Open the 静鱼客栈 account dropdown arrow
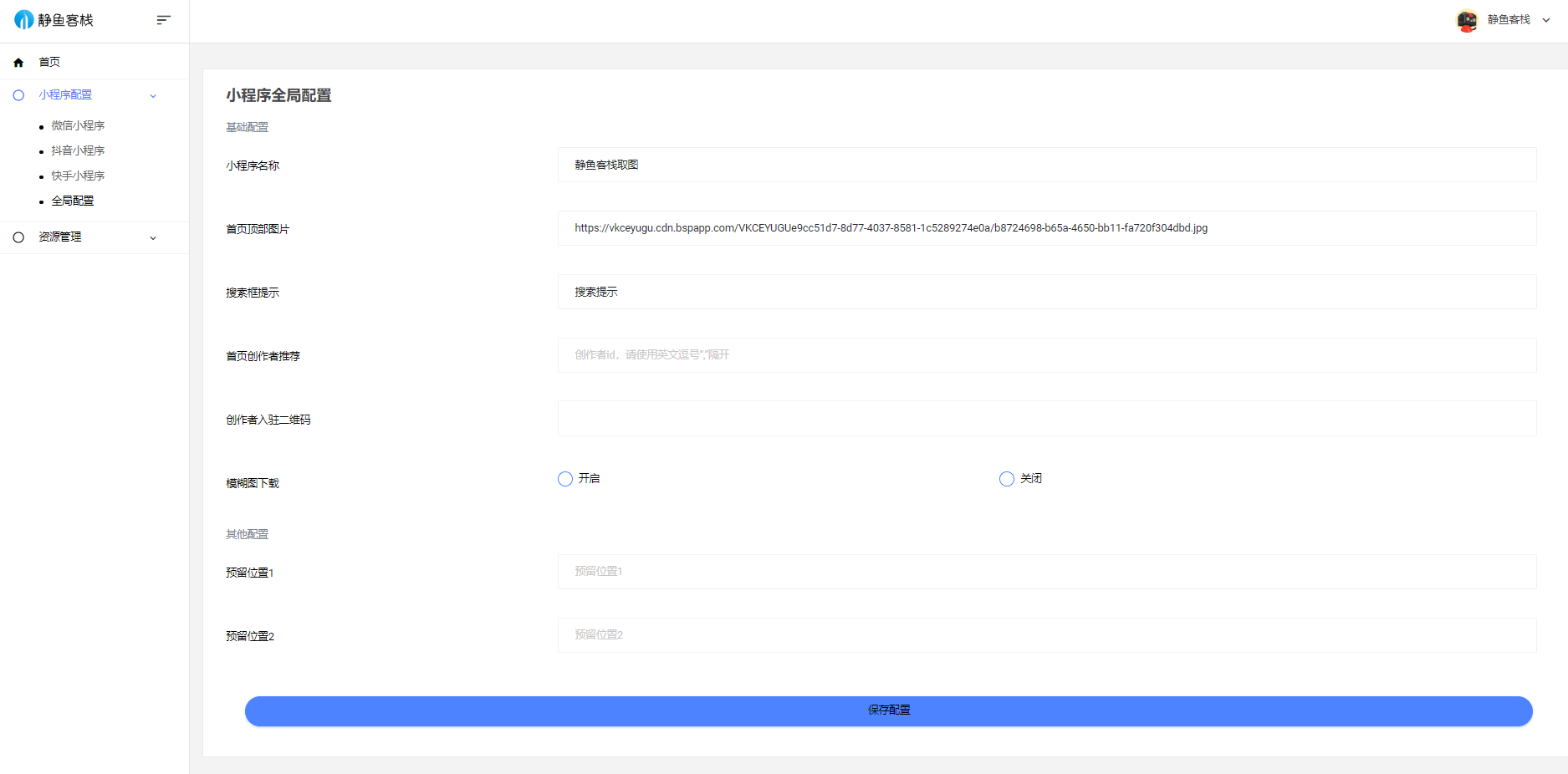 pyautogui.click(x=1546, y=20)
